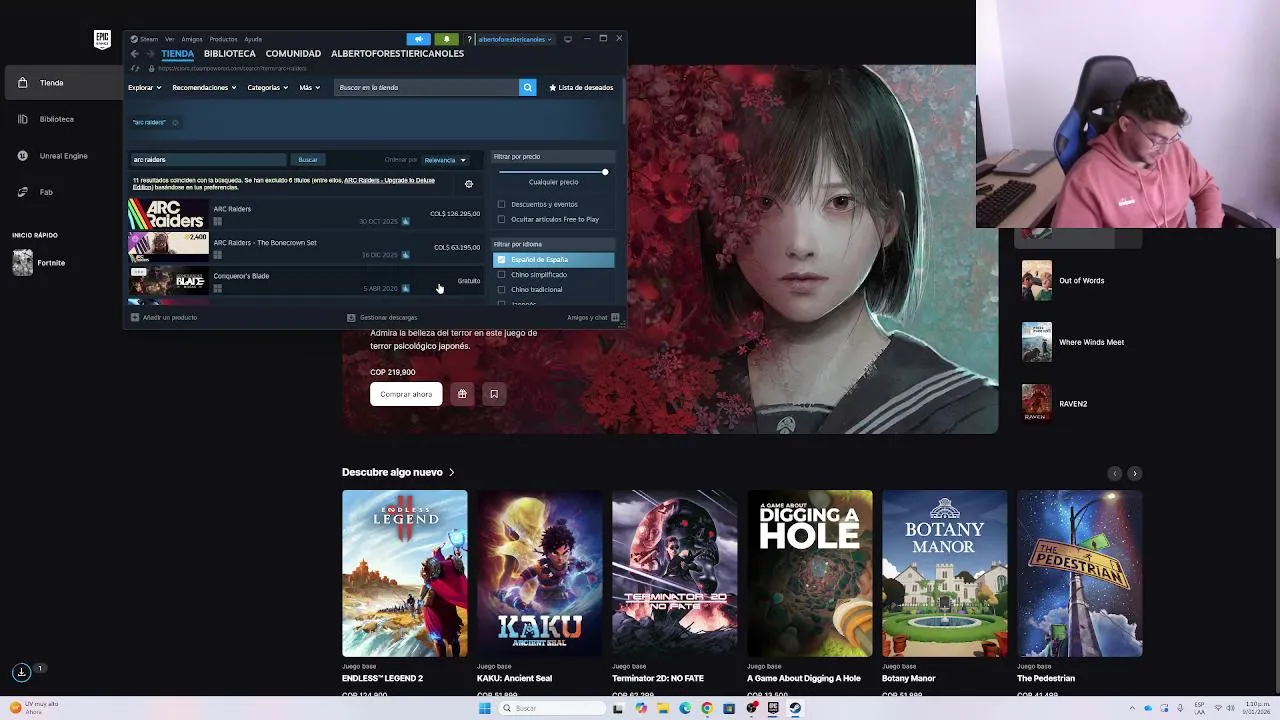Click the blue magnifier search button in Steam
Image resolution: width=1280 pixels, height=720 pixels.
(x=527, y=87)
